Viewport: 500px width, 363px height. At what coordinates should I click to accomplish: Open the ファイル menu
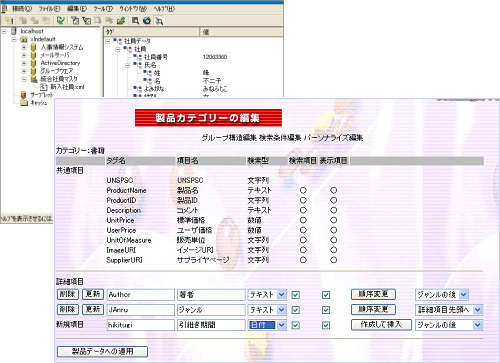tap(49, 9)
